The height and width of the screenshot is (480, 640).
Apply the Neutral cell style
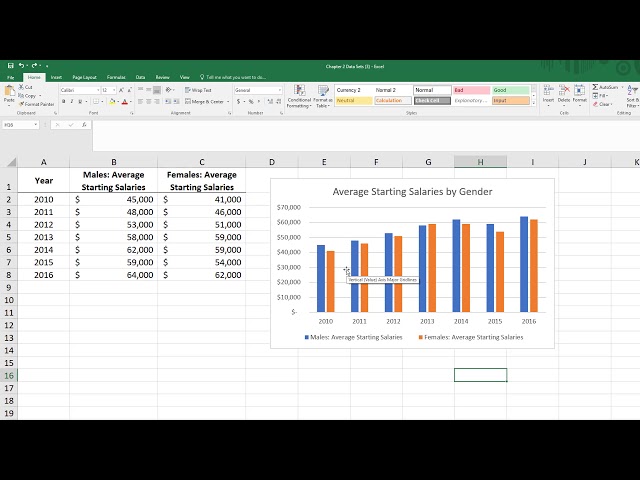[x=353, y=100]
